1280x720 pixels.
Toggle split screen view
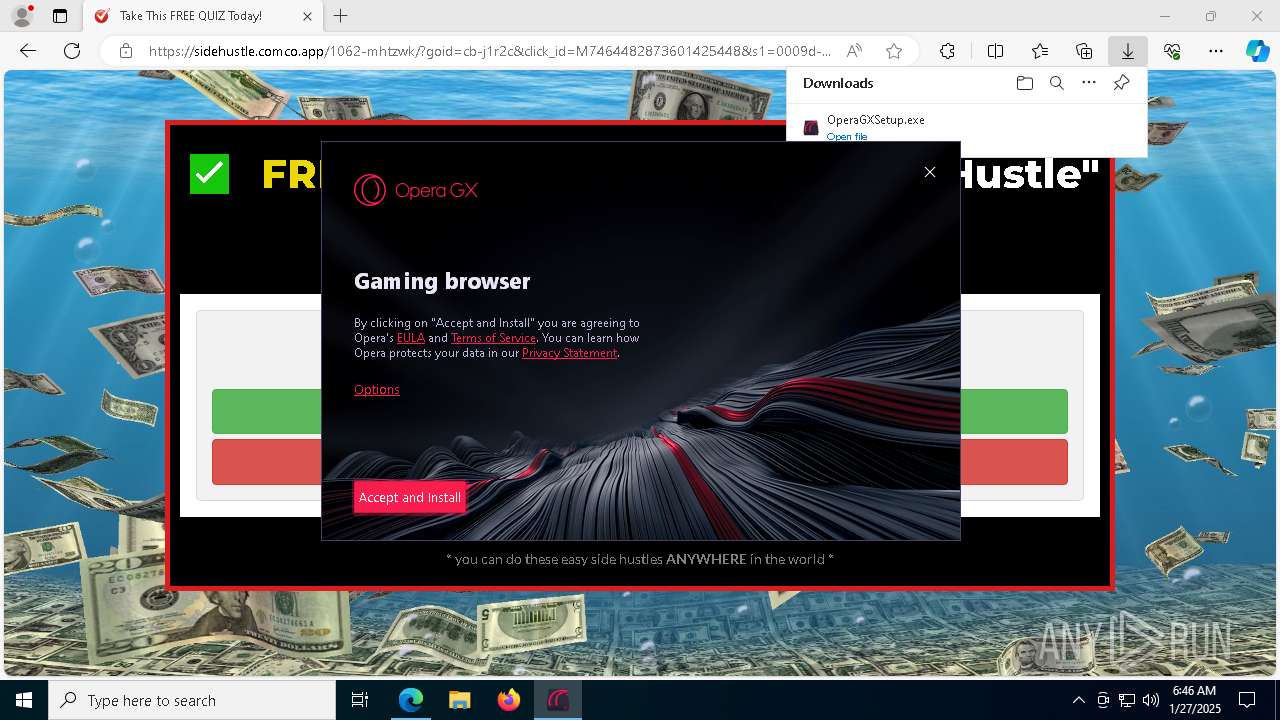pos(995,51)
